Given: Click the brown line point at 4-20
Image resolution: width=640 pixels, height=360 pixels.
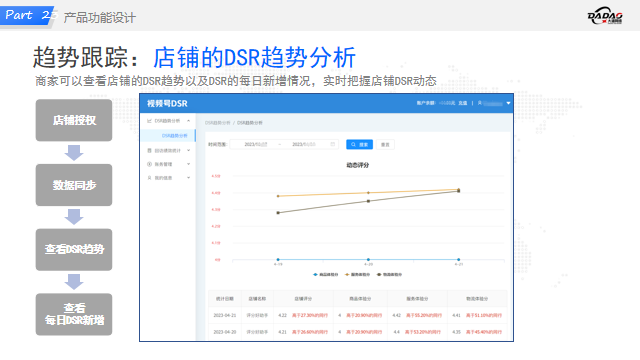Looking at the screenshot, I should click(x=368, y=201).
